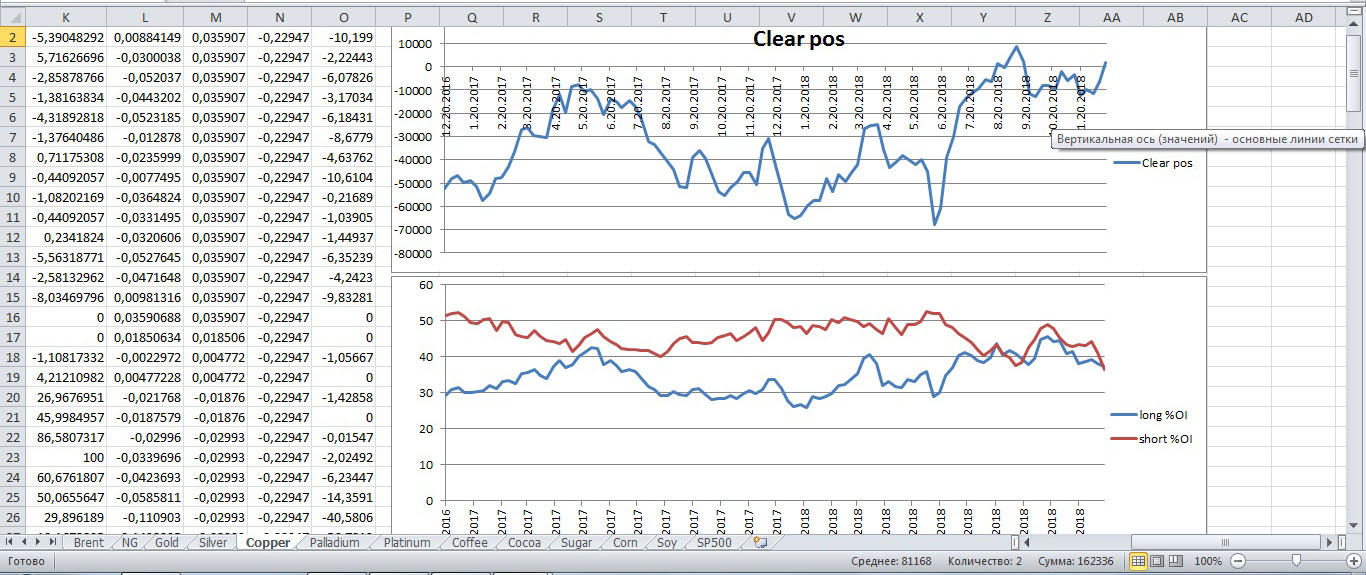This screenshot has width=1366, height=575.
Task: Select column AD header
Action: (1304, 18)
